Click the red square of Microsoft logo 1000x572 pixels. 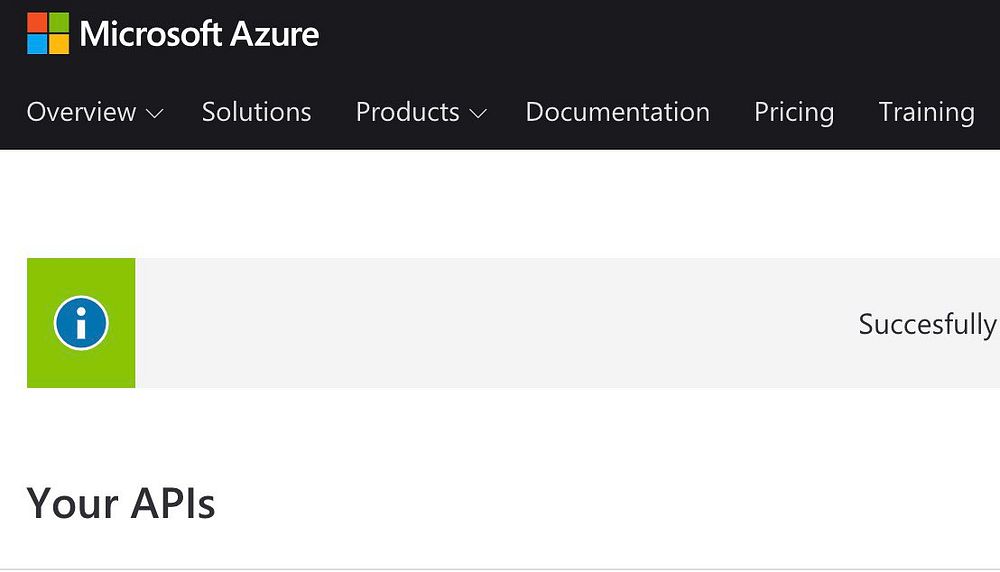click(37, 22)
